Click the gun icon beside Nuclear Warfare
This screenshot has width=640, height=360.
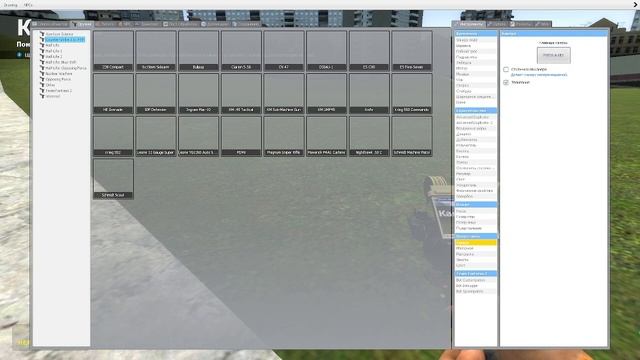(x=42, y=74)
